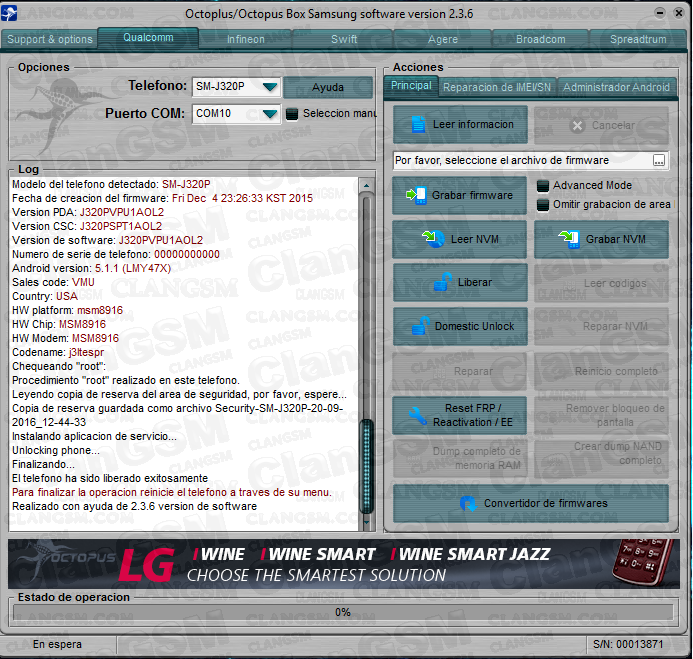The height and width of the screenshot is (659, 693).
Task: Click the 'Unlocking phone...' log line
Action: [56, 450]
